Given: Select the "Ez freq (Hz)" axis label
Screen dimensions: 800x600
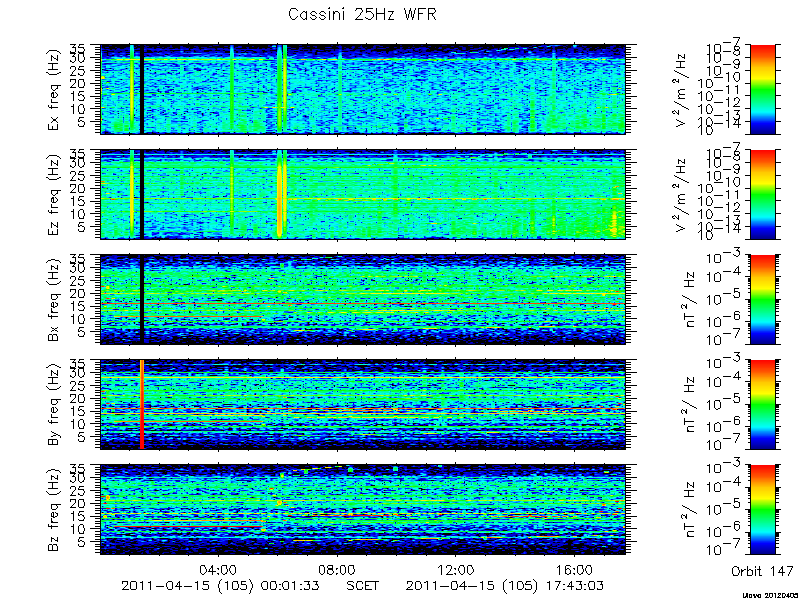Looking at the screenshot, I should tap(54, 195).
